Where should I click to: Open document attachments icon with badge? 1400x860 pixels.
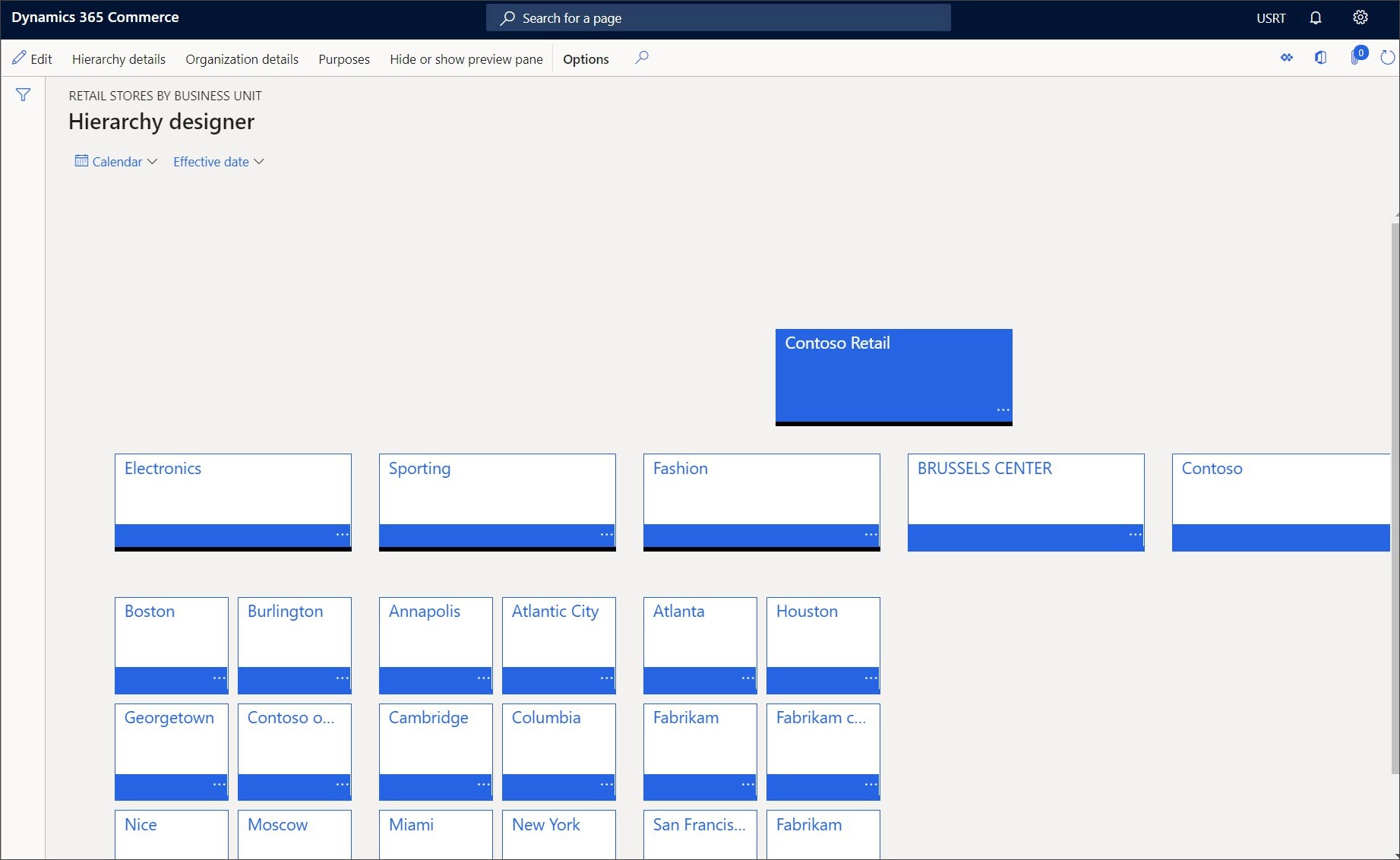[1357, 56]
